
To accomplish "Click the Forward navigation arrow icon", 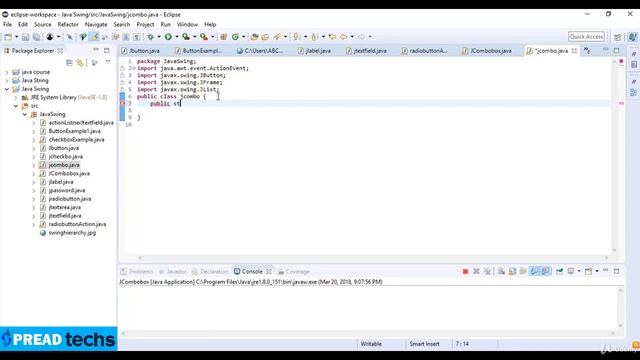I will 361,37.
